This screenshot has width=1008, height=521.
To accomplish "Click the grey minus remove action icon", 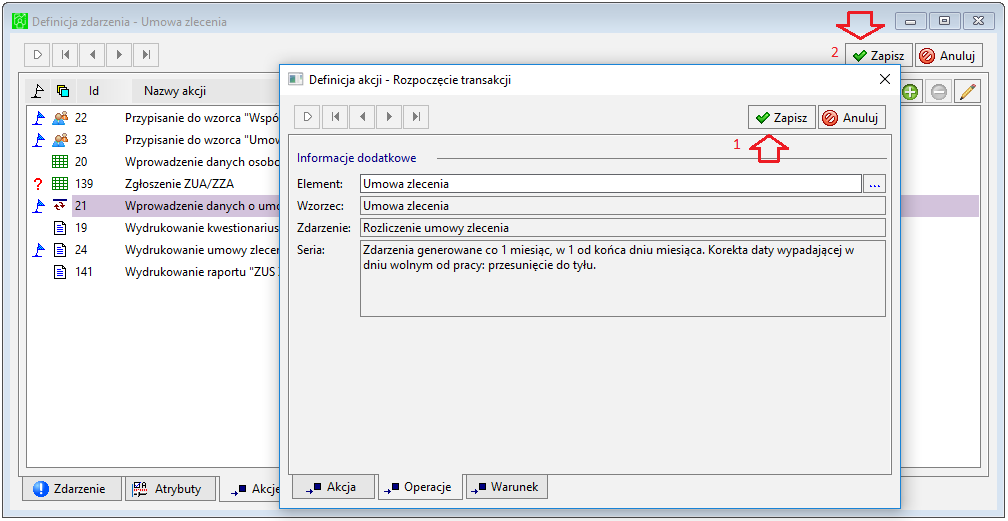I will pos(939,93).
